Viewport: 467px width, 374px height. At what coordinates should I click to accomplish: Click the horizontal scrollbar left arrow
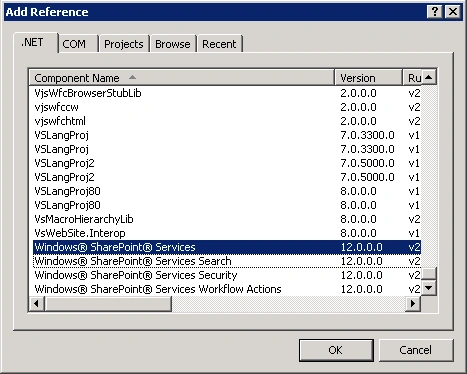pyautogui.click(x=37, y=304)
